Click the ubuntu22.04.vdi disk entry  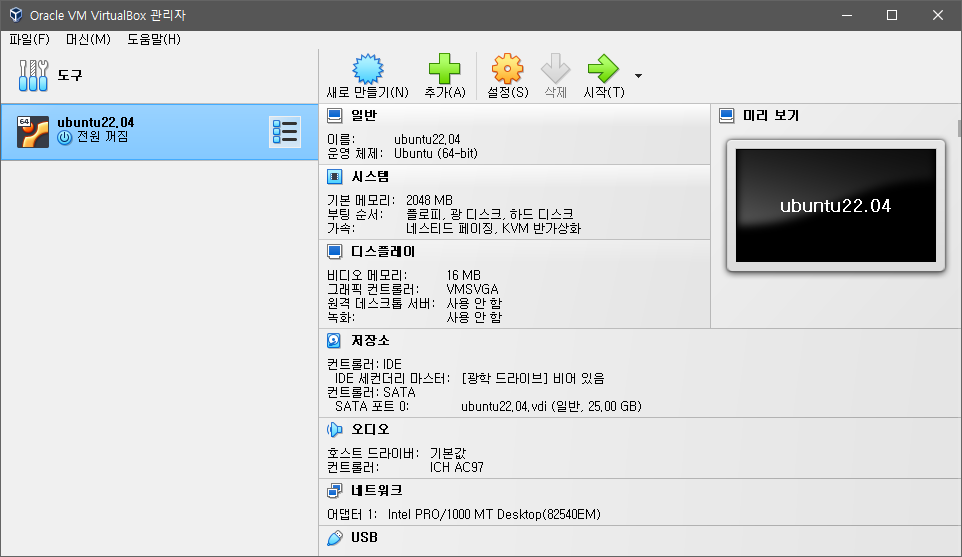pyautogui.click(x=551, y=406)
